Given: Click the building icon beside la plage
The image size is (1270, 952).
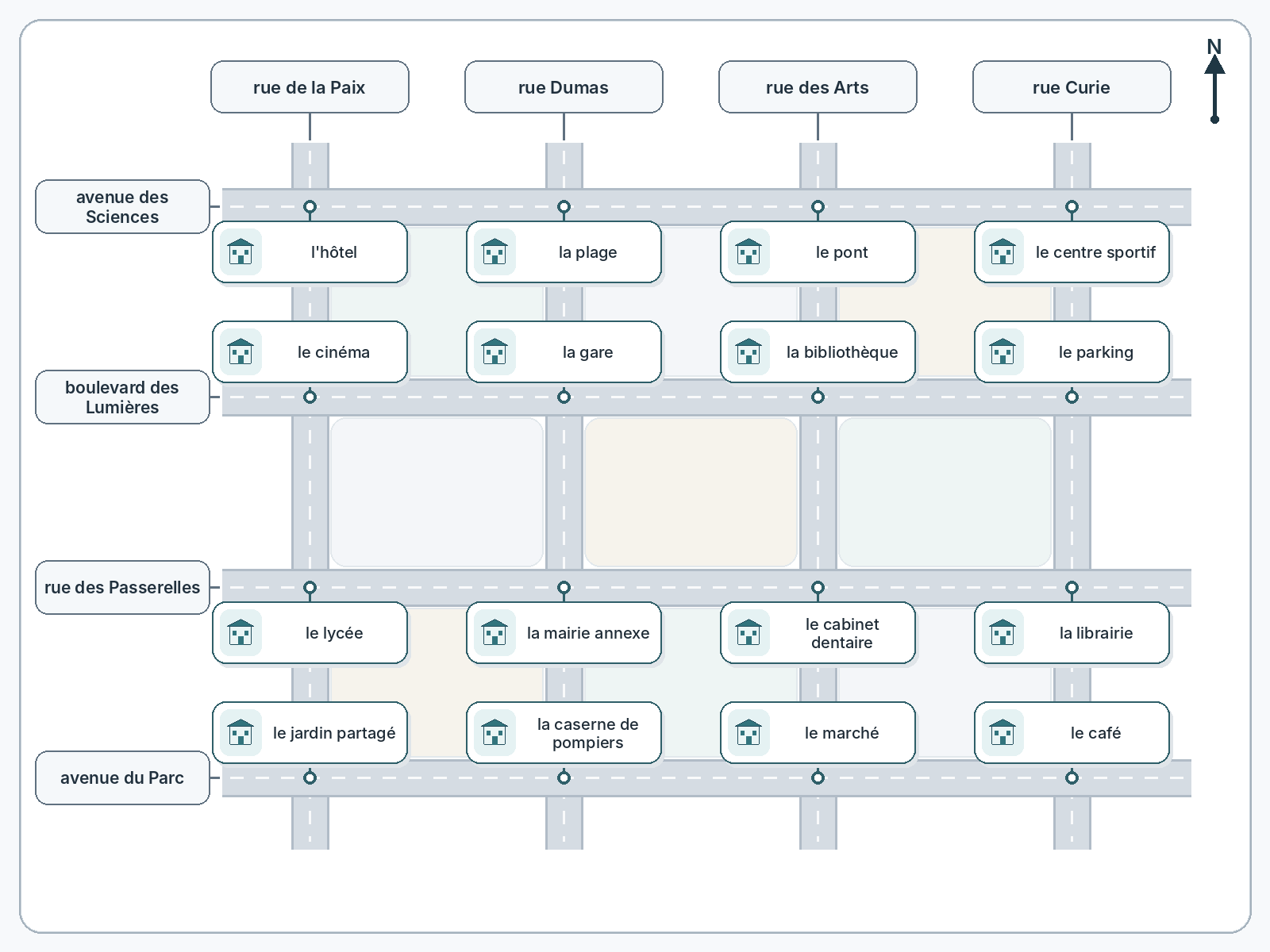Looking at the screenshot, I should [495, 252].
